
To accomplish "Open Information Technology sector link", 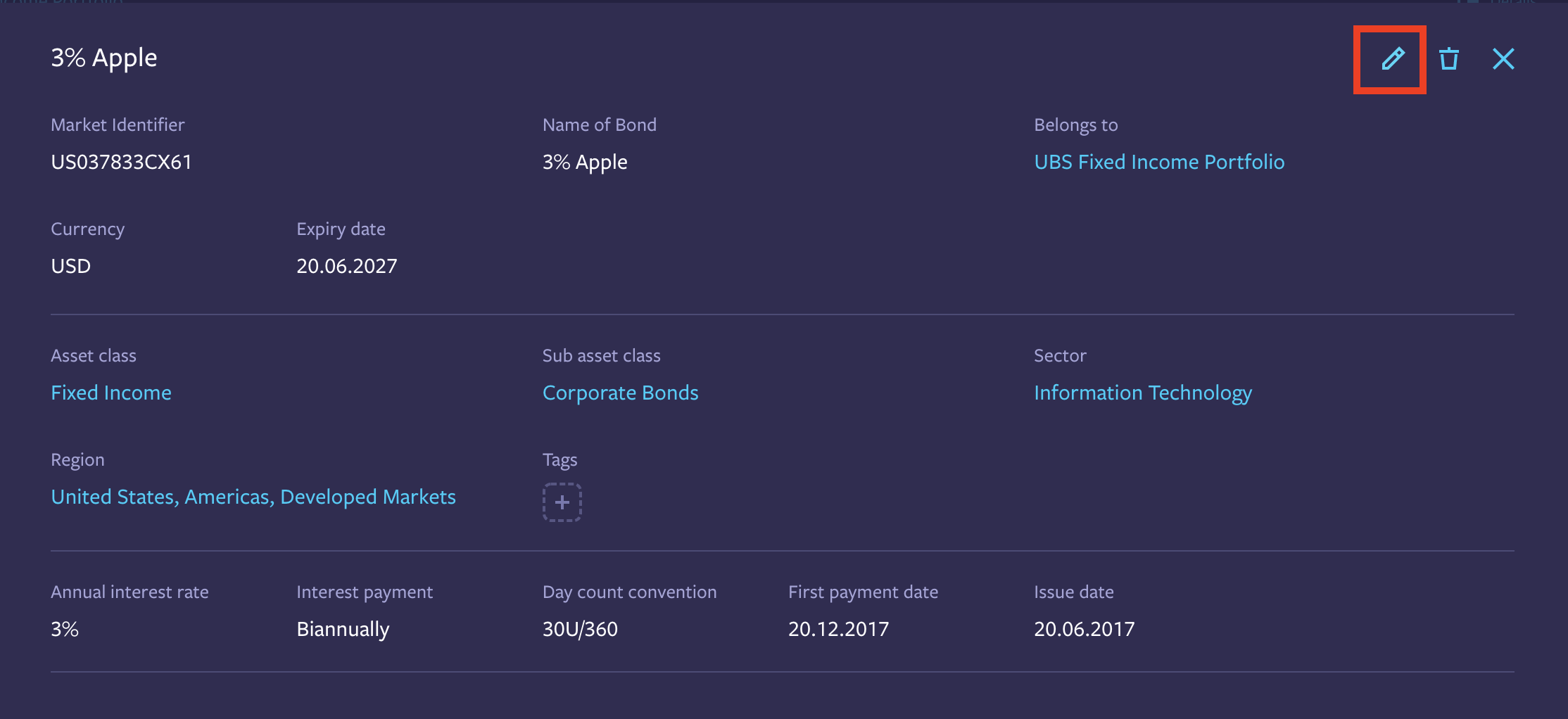I will (1143, 393).
